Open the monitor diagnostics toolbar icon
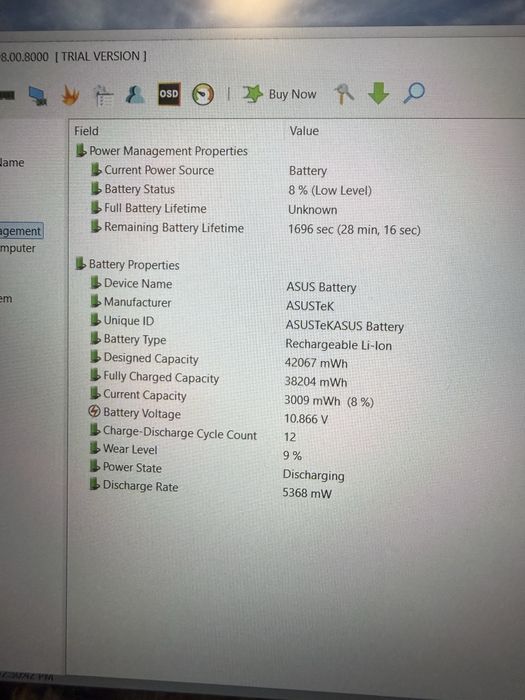 (x=38, y=95)
